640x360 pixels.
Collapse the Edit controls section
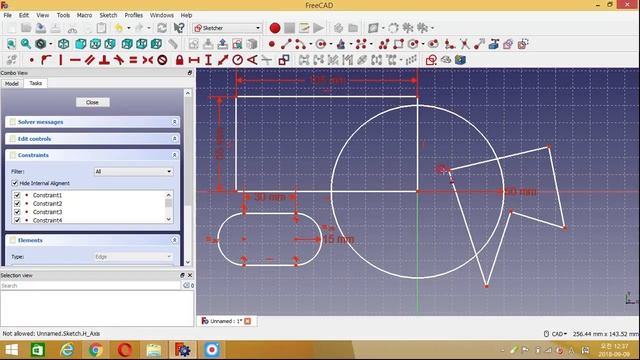tap(174, 139)
